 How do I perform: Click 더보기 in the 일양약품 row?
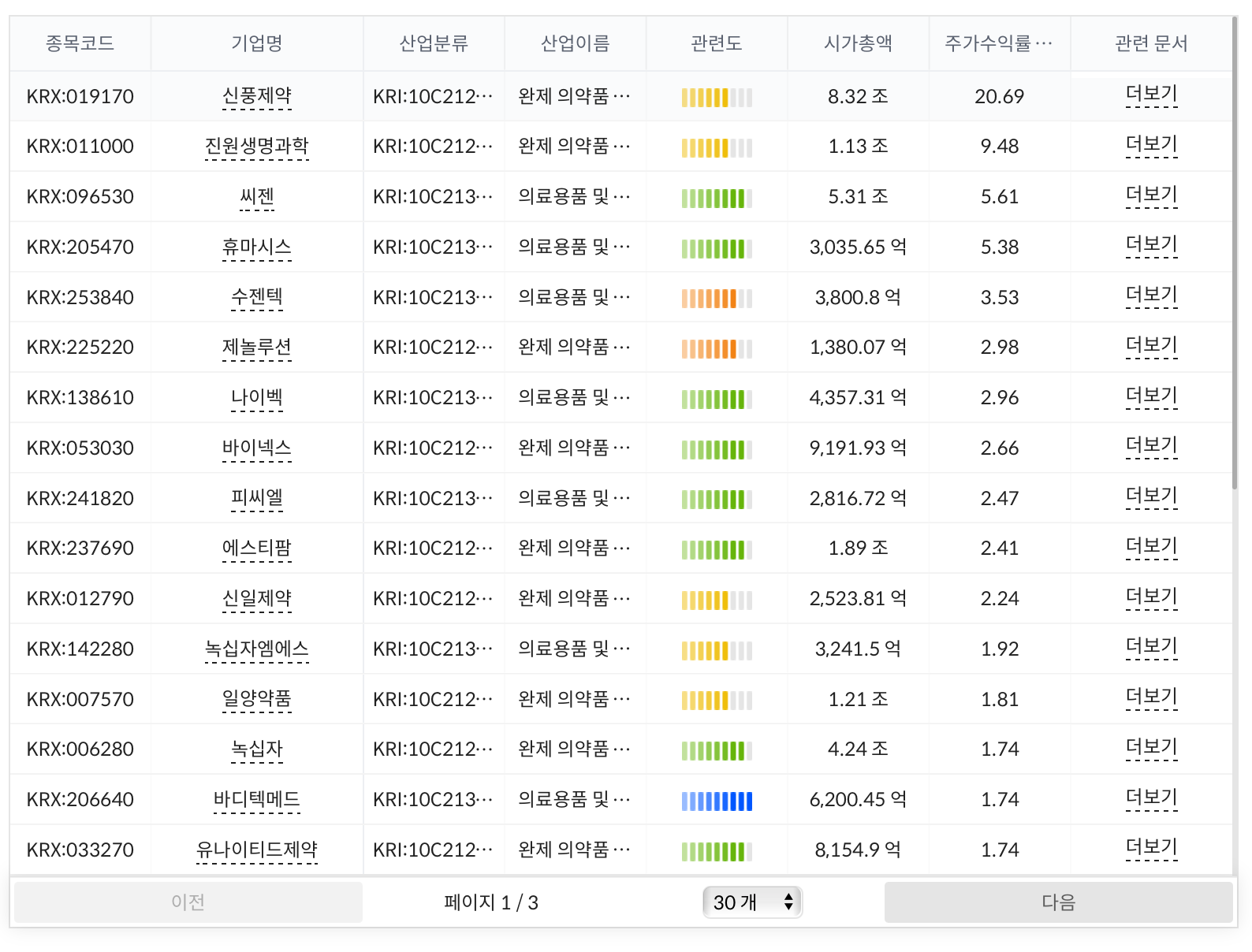(x=1151, y=697)
